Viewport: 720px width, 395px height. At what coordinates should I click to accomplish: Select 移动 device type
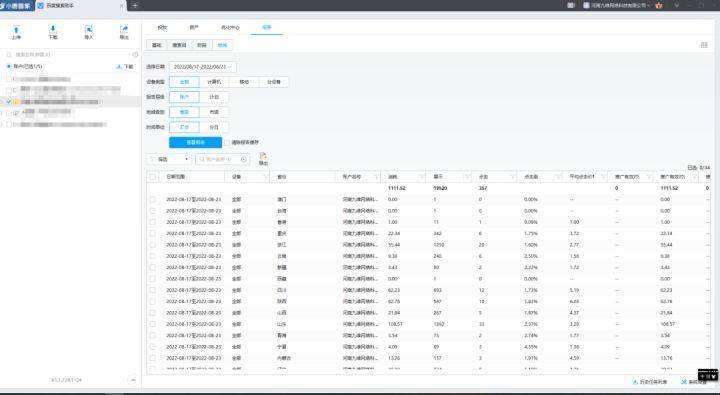point(244,82)
